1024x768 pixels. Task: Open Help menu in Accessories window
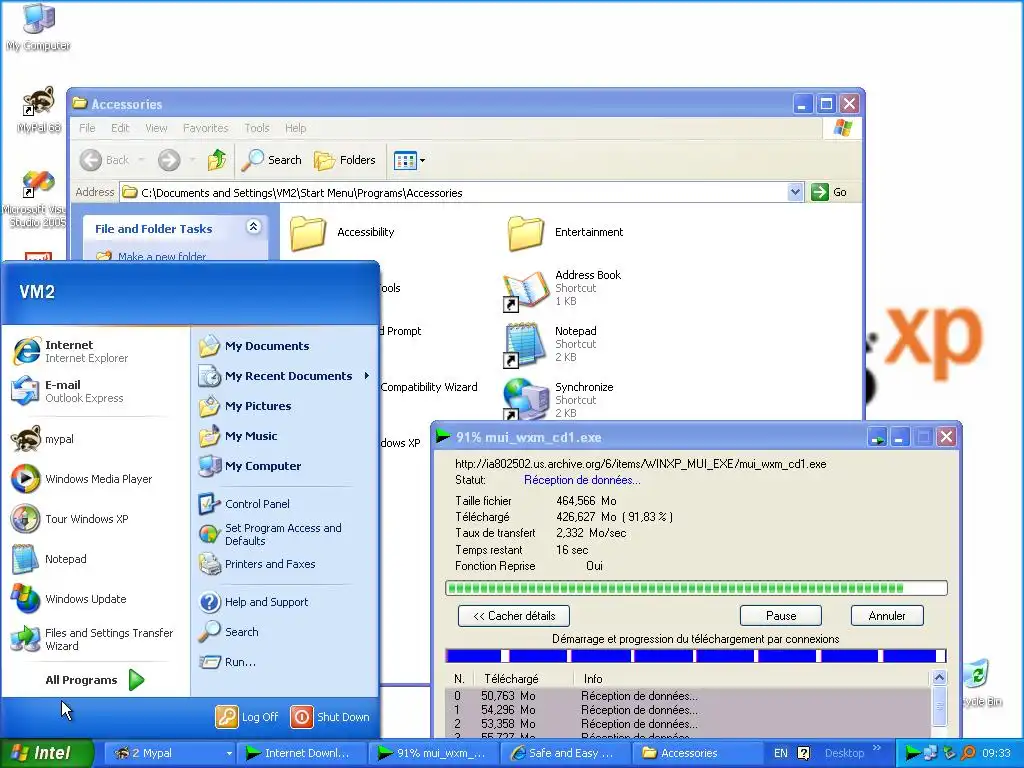tap(295, 128)
